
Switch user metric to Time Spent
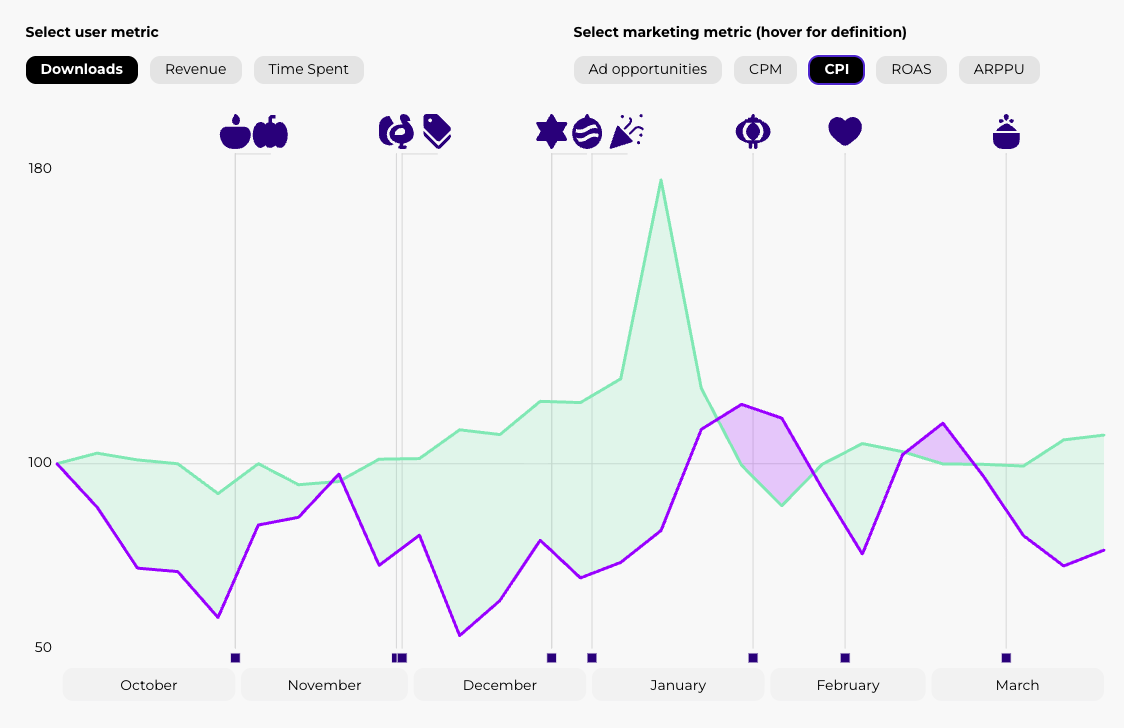click(x=308, y=70)
